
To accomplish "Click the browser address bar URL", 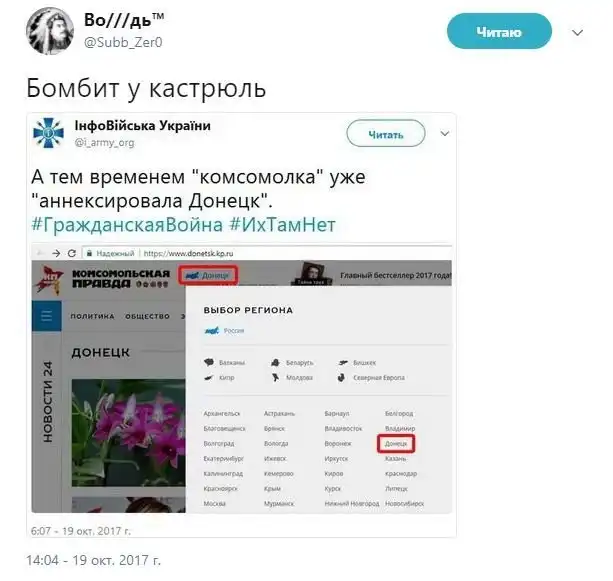I will click(188, 253).
